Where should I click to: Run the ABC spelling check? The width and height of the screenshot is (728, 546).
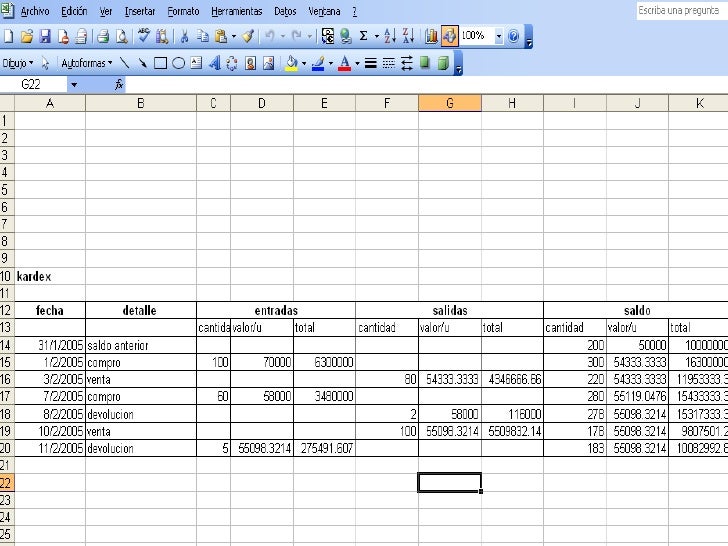coord(143,36)
